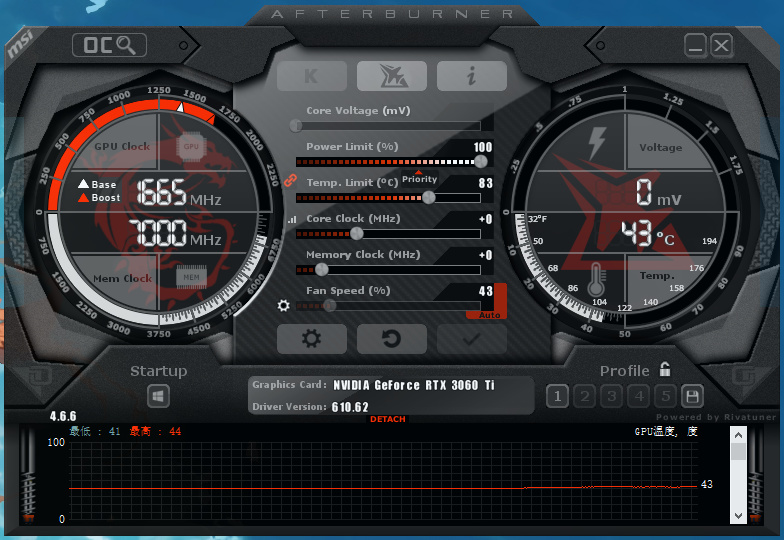Click the Temp. Limit slider handle

tap(428, 198)
